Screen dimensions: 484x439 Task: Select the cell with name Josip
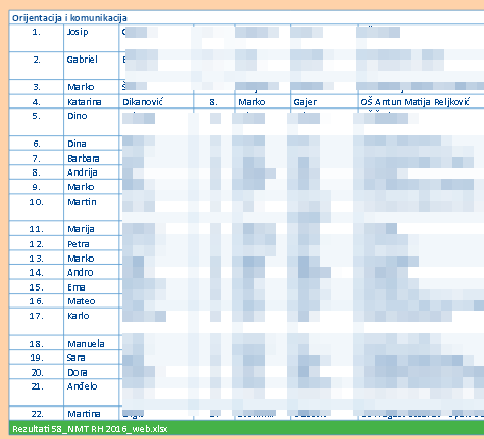pyautogui.click(x=91, y=38)
